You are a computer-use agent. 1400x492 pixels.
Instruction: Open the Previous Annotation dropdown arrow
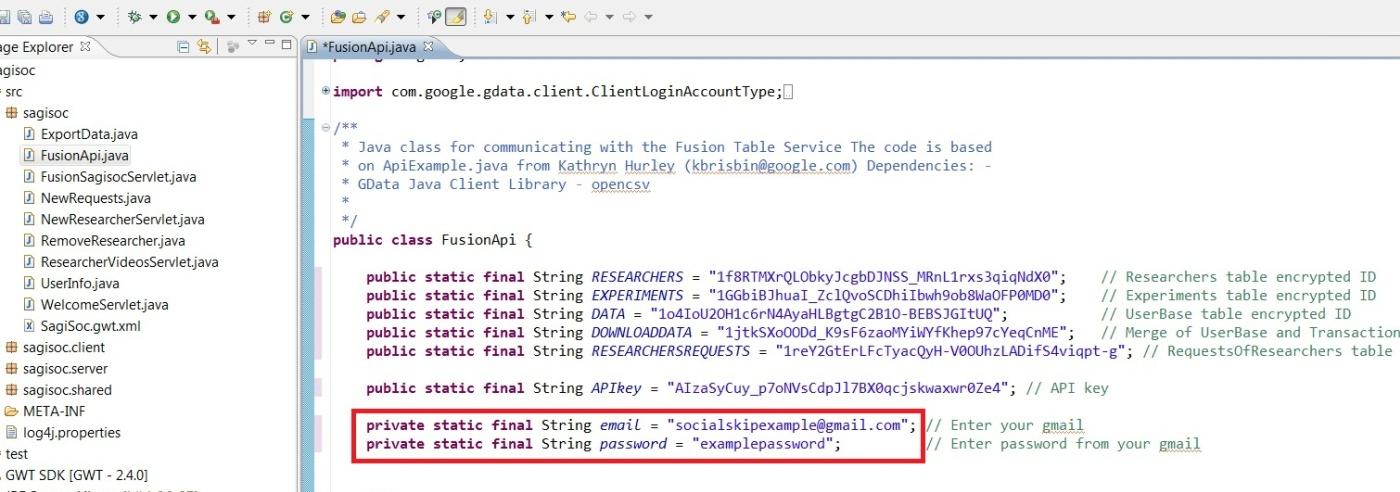coord(549,16)
